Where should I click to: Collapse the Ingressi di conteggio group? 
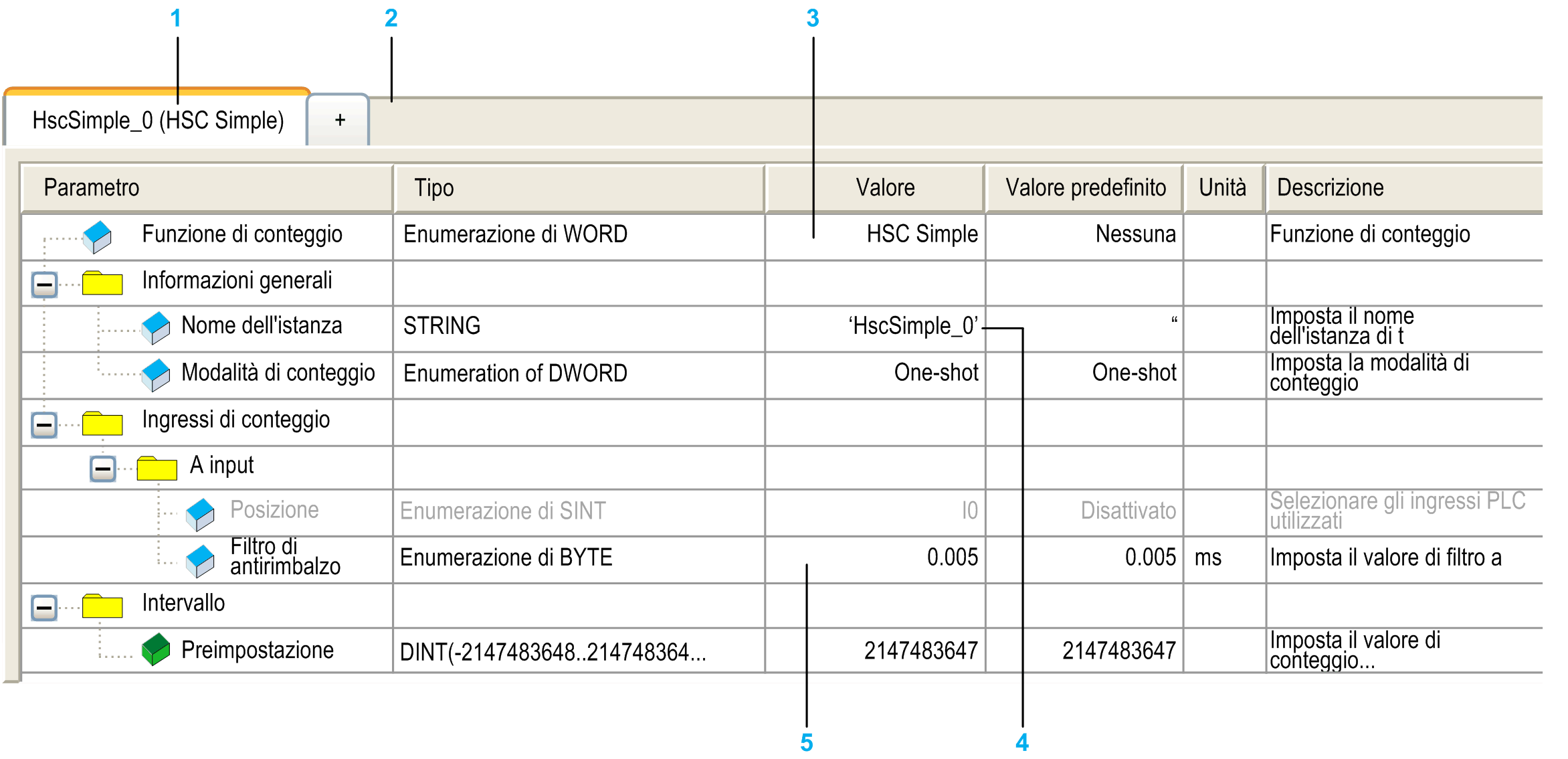pos(44,425)
